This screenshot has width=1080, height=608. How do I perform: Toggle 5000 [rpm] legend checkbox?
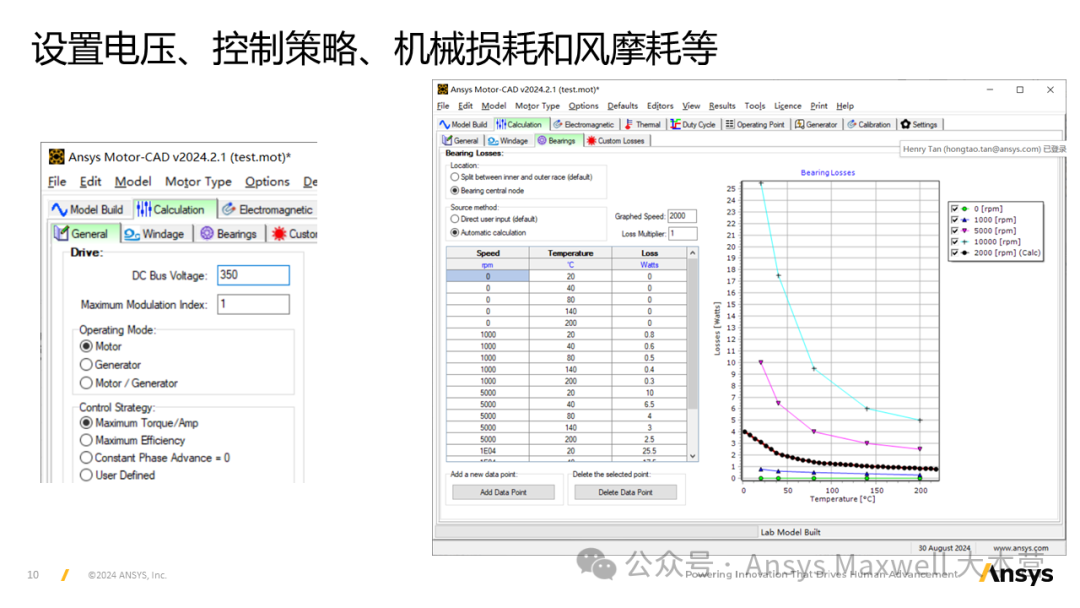[955, 231]
